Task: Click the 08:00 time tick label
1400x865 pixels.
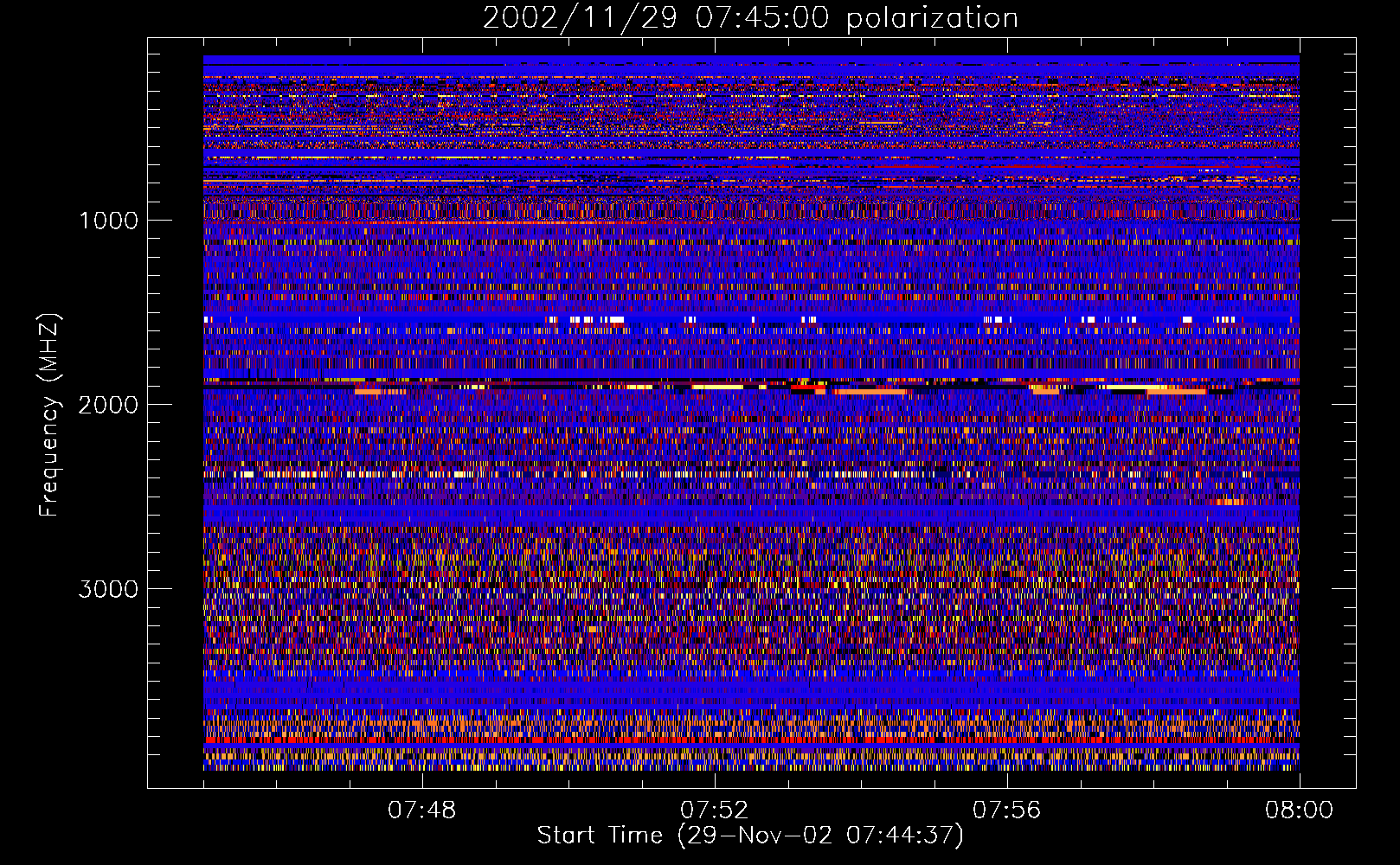Action: click(1299, 811)
